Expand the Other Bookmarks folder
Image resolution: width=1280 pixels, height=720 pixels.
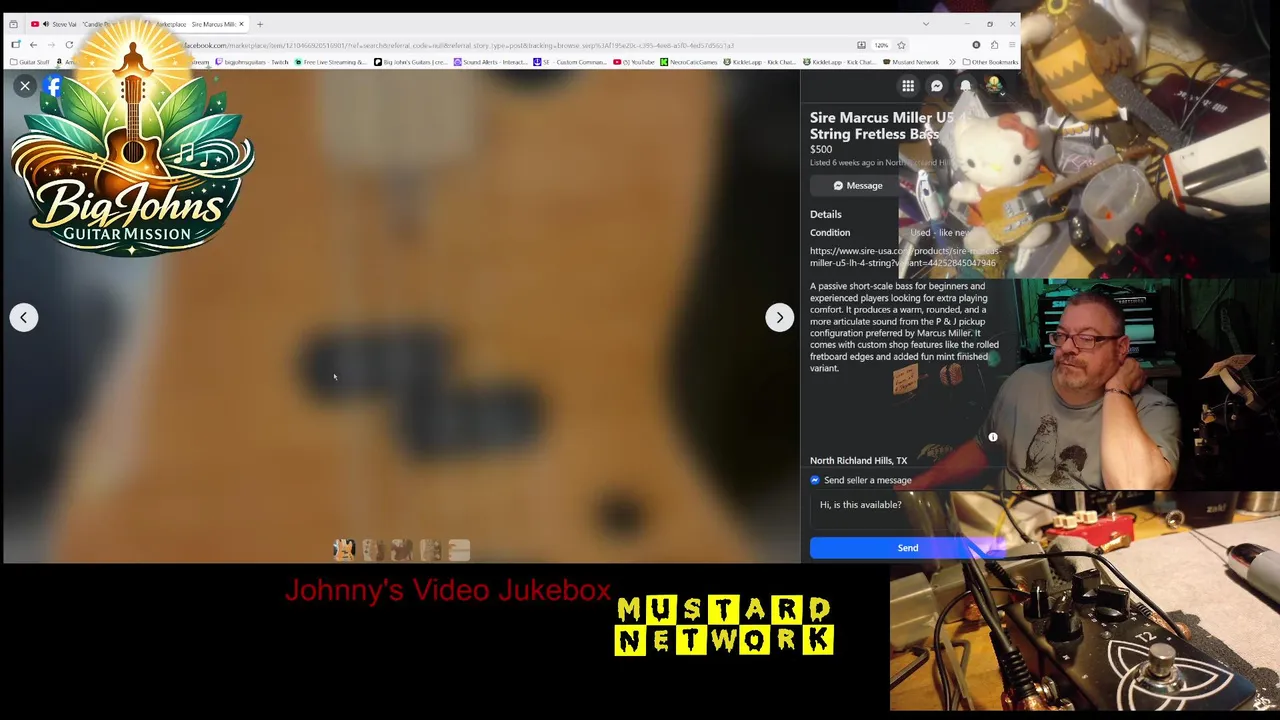990,62
